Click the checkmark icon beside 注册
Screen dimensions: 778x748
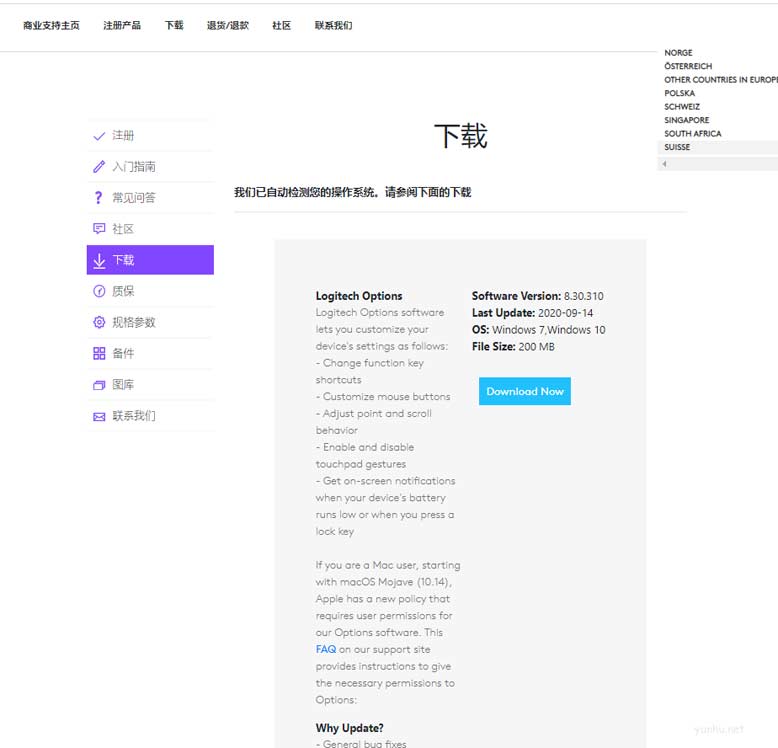[x=99, y=136]
